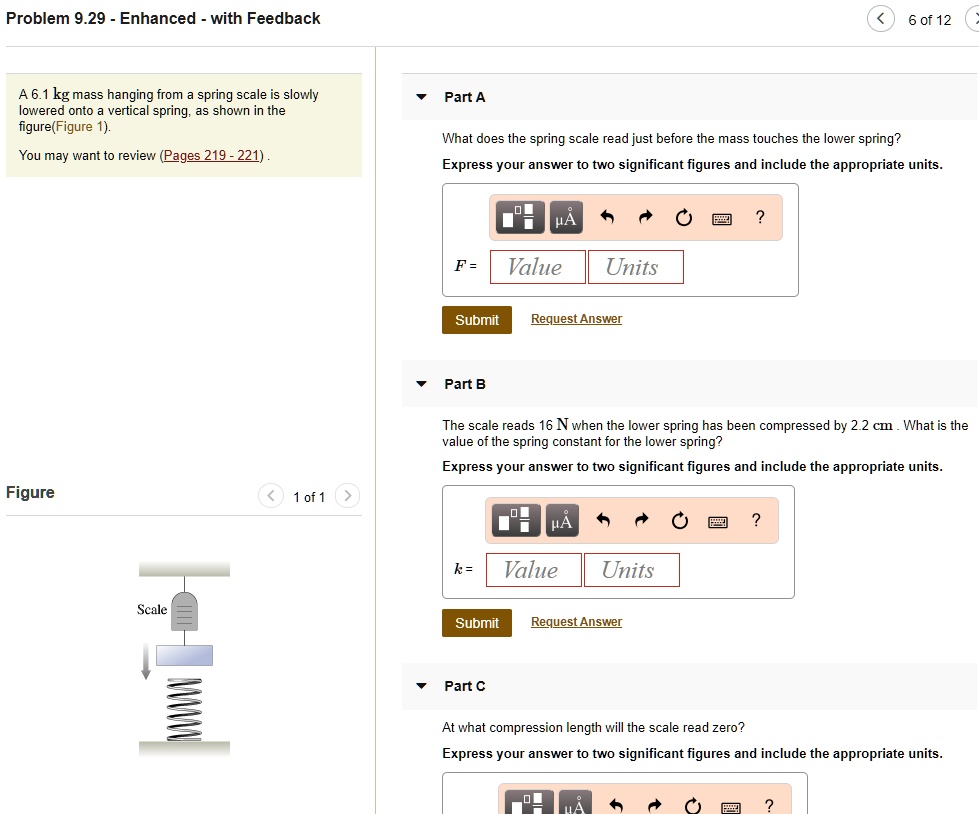The height and width of the screenshot is (814, 979).
Task: Click the help question mark in Part B
Action: pos(756,520)
